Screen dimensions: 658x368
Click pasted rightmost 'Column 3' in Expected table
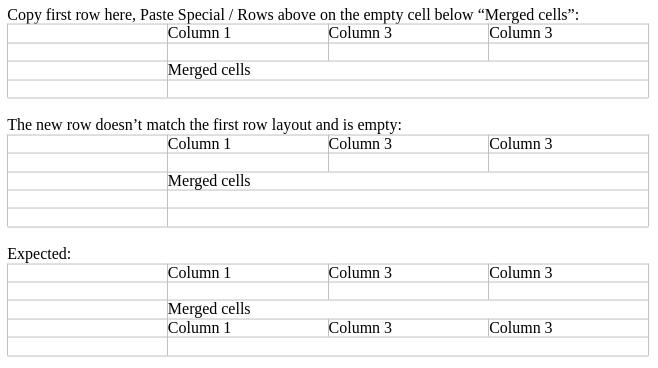[569, 328]
